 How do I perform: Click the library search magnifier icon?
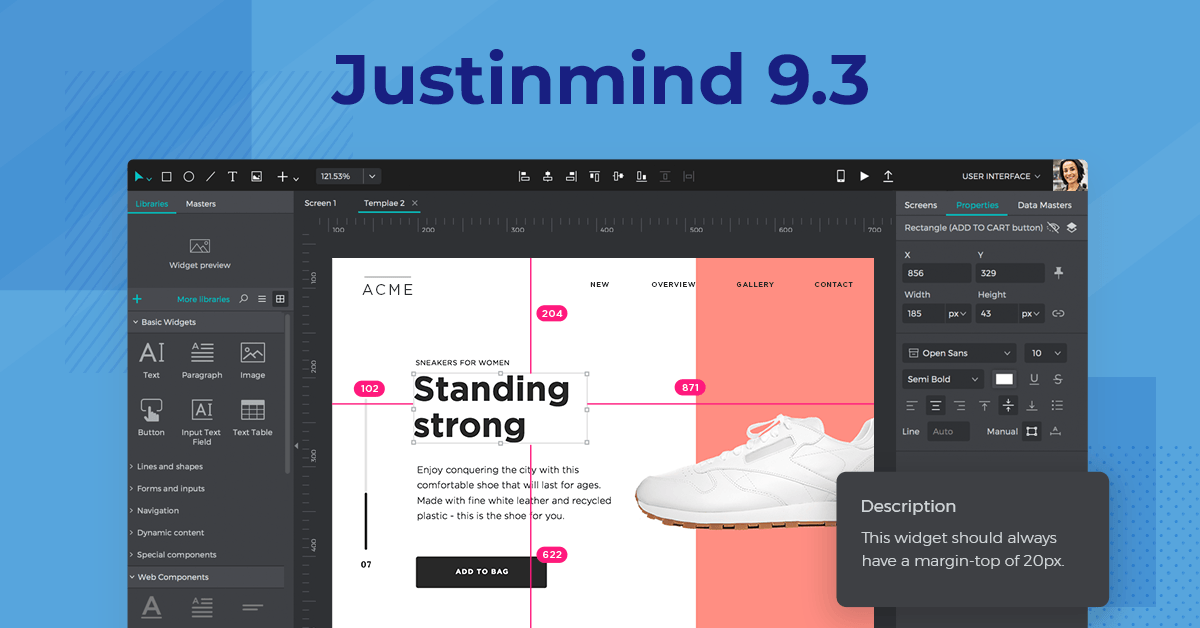point(243,298)
